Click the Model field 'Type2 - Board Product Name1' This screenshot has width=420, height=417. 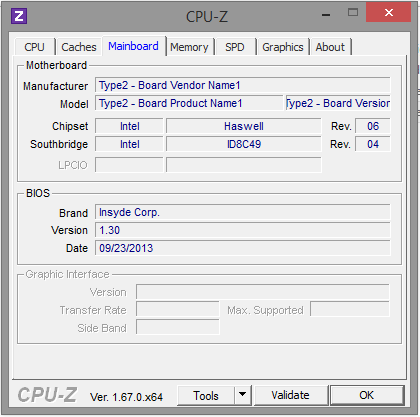[x=189, y=103]
